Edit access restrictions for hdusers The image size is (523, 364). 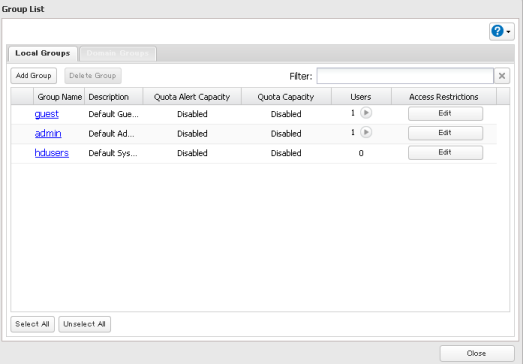coord(445,152)
